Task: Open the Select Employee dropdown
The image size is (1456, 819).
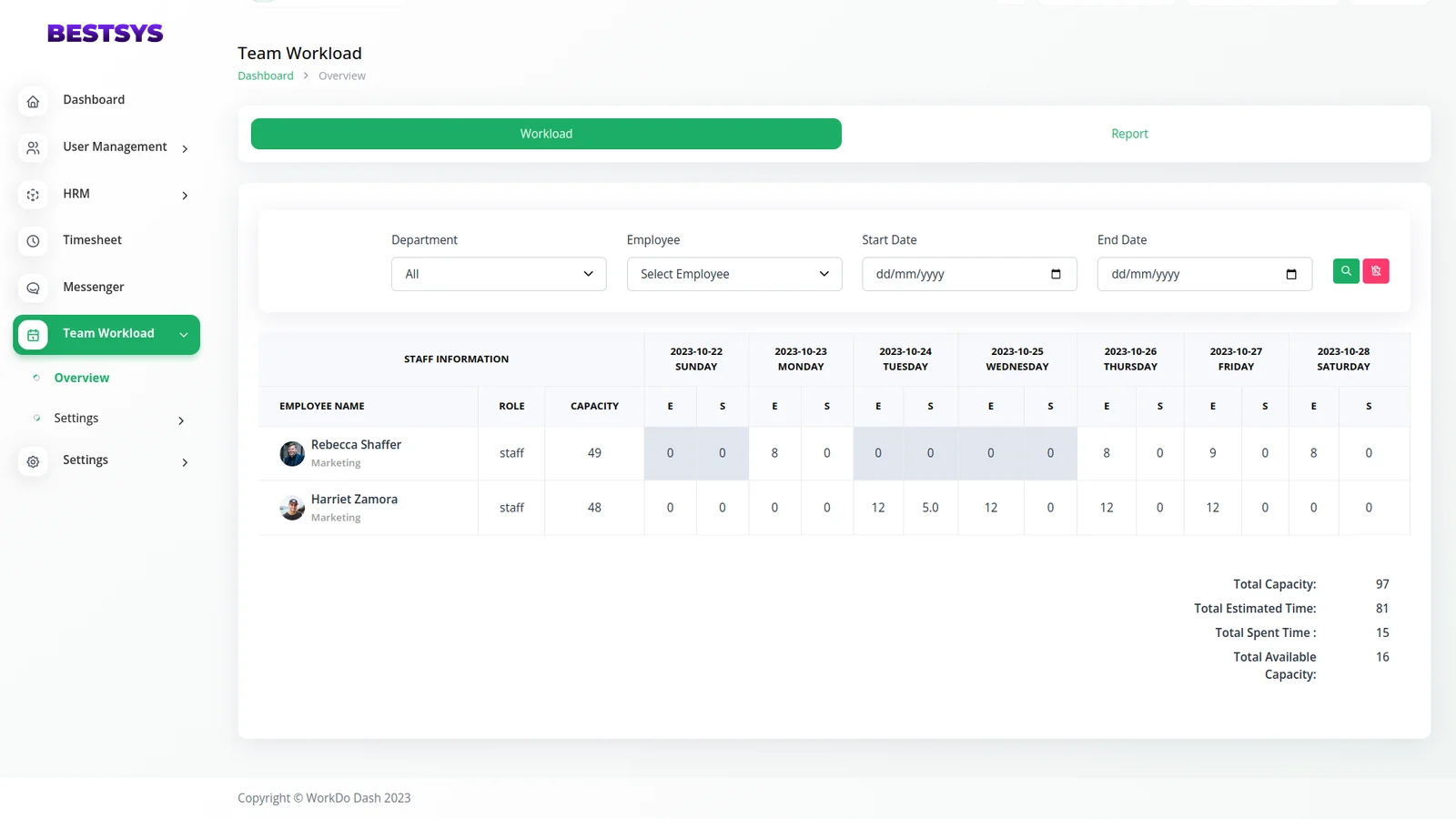Action: (x=733, y=274)
